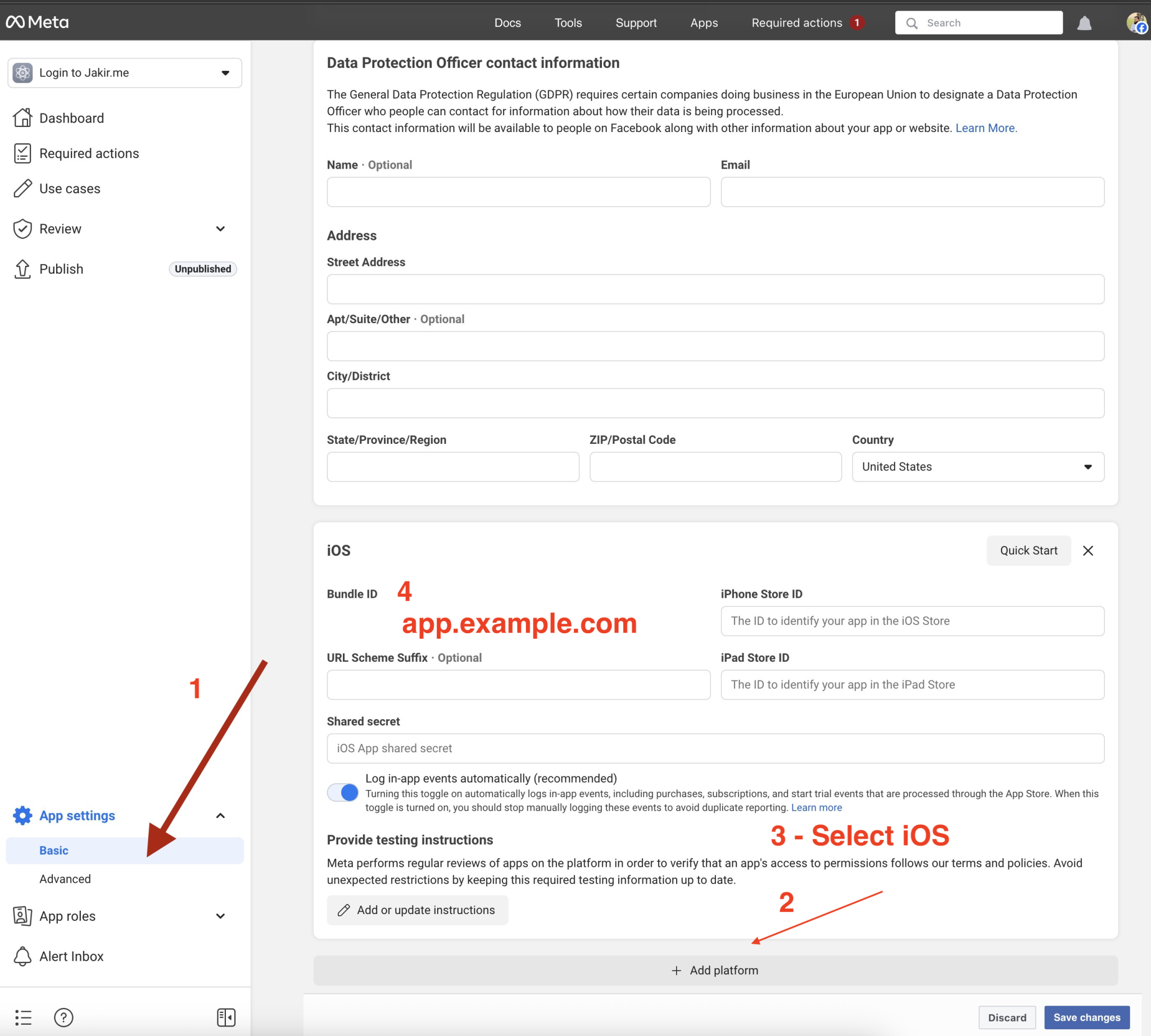Toggle Log in-app events automatically switch
Viewport: 1151px width, 1036px height.
343,792
